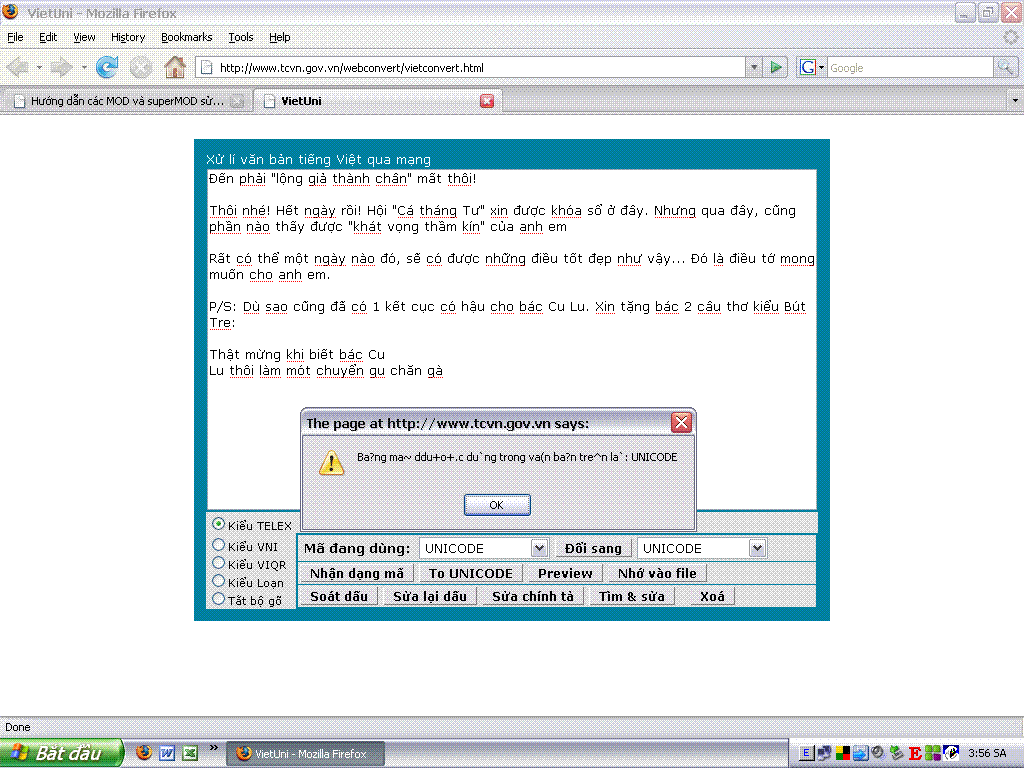Launch Excel from quick launch bar
The image size is (1024, 768).
coord(190,753)
